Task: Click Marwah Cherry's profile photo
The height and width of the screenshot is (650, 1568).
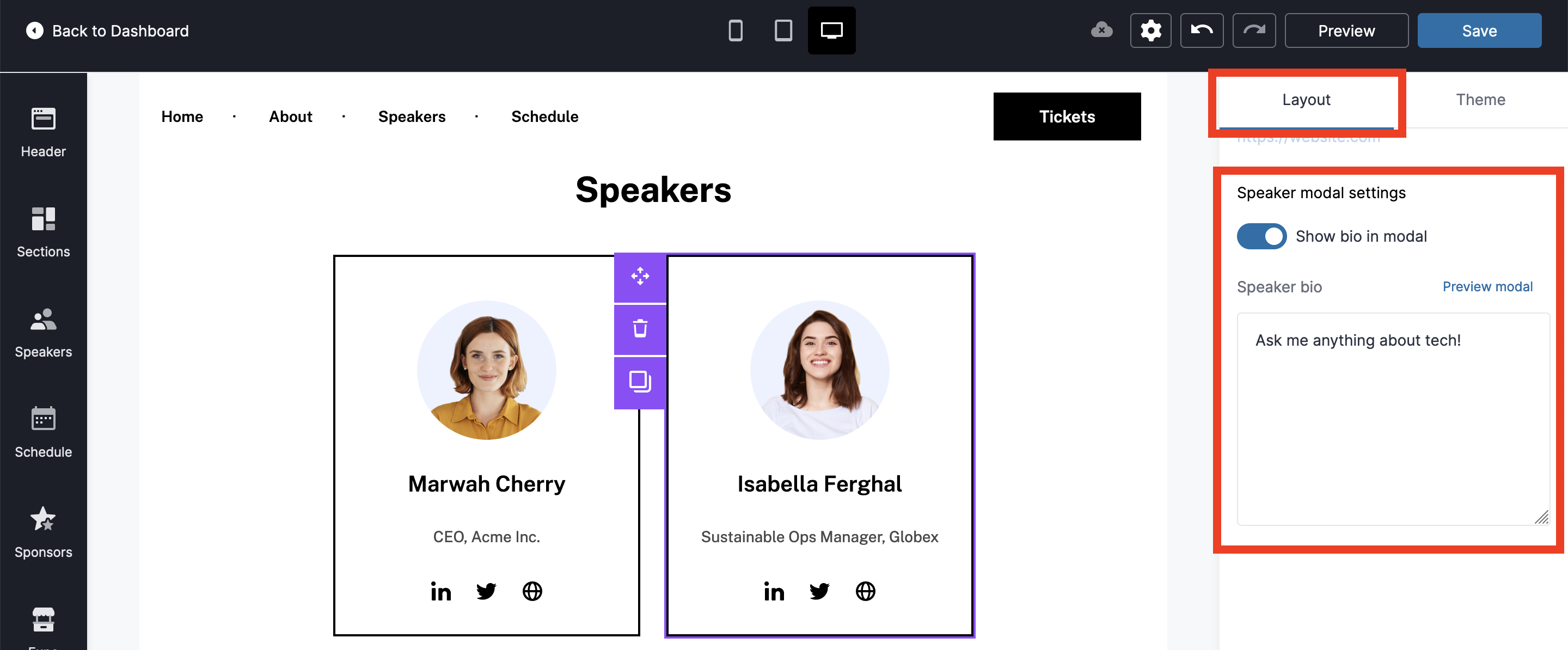Action: (486, 370)
